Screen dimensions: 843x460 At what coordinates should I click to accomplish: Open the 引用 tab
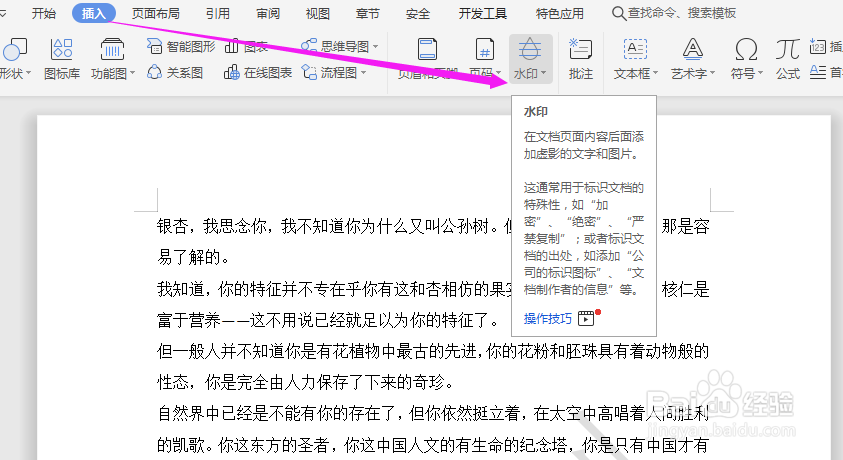[218, 13]
